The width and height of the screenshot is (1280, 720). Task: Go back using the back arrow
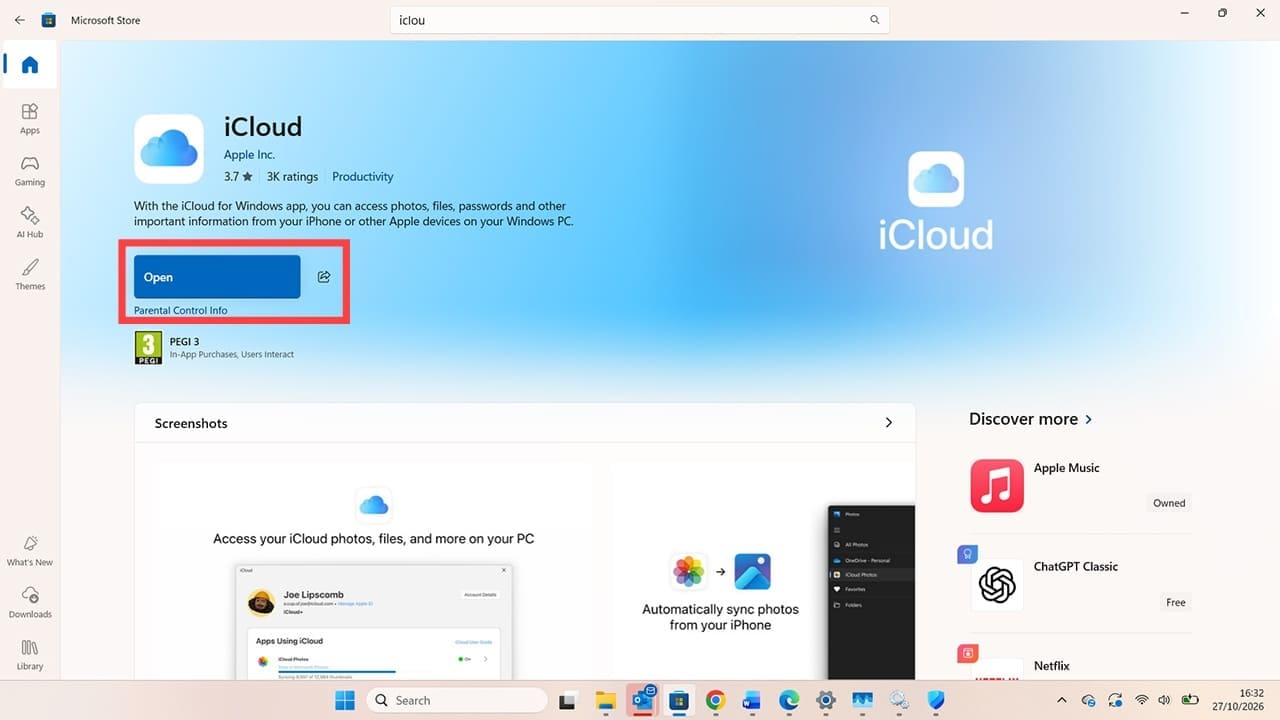[20, 20]
